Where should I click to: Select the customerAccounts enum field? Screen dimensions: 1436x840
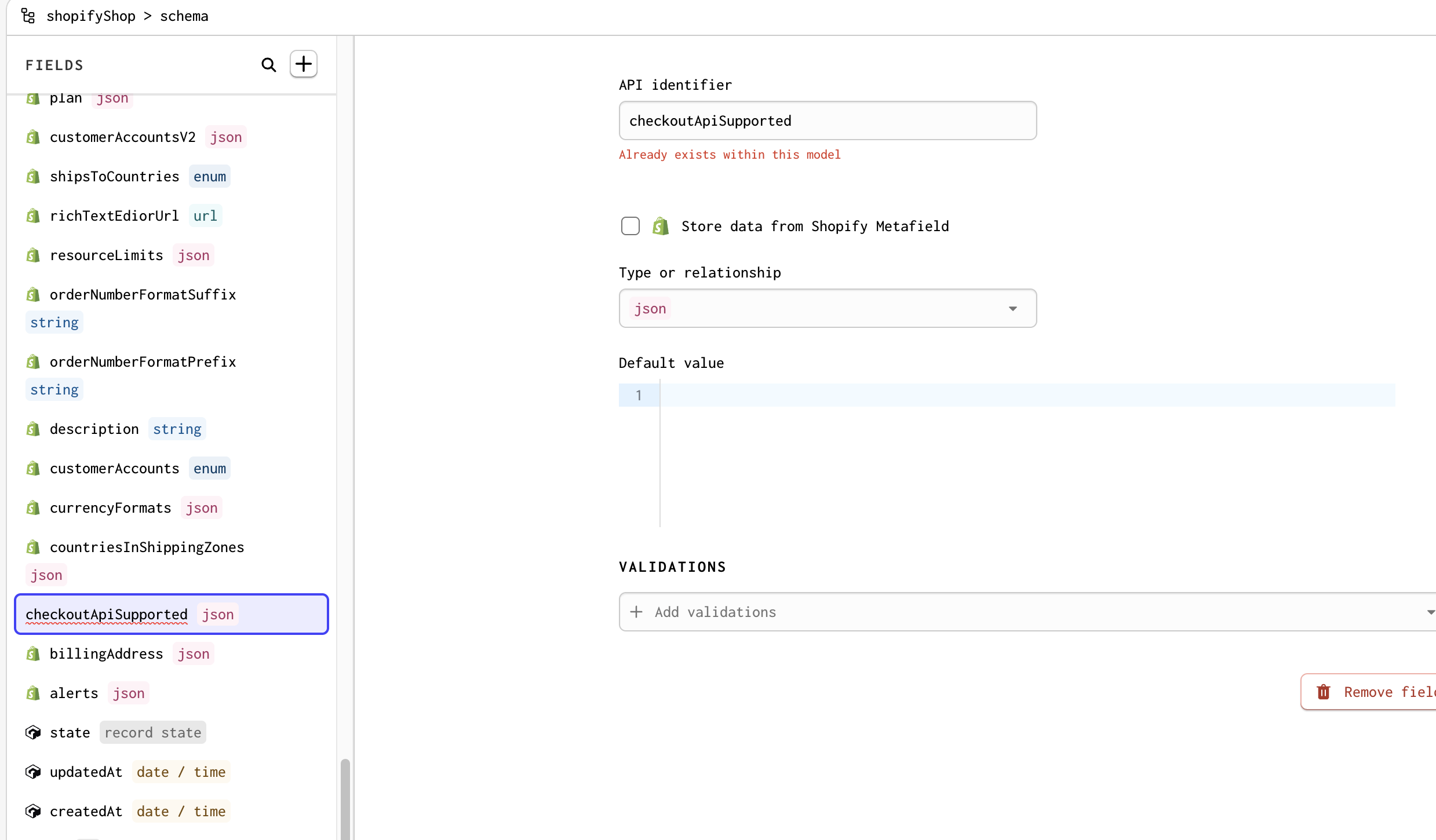click(172, 469)
